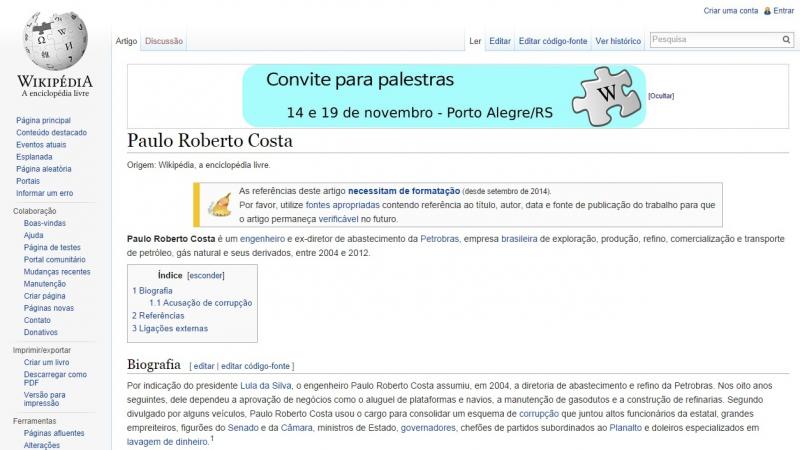This screenshot has width=800, height=450.
Task: Open the governadores article link
Action: [428, 428]
